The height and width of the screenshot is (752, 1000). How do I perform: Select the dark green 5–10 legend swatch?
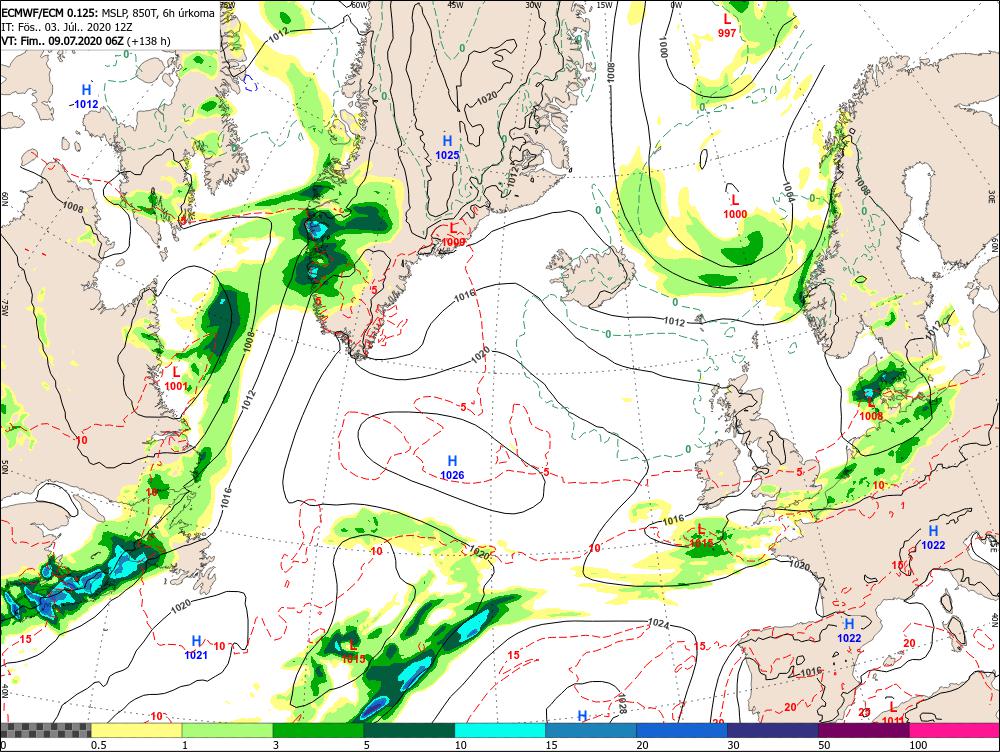coord(409,730)
